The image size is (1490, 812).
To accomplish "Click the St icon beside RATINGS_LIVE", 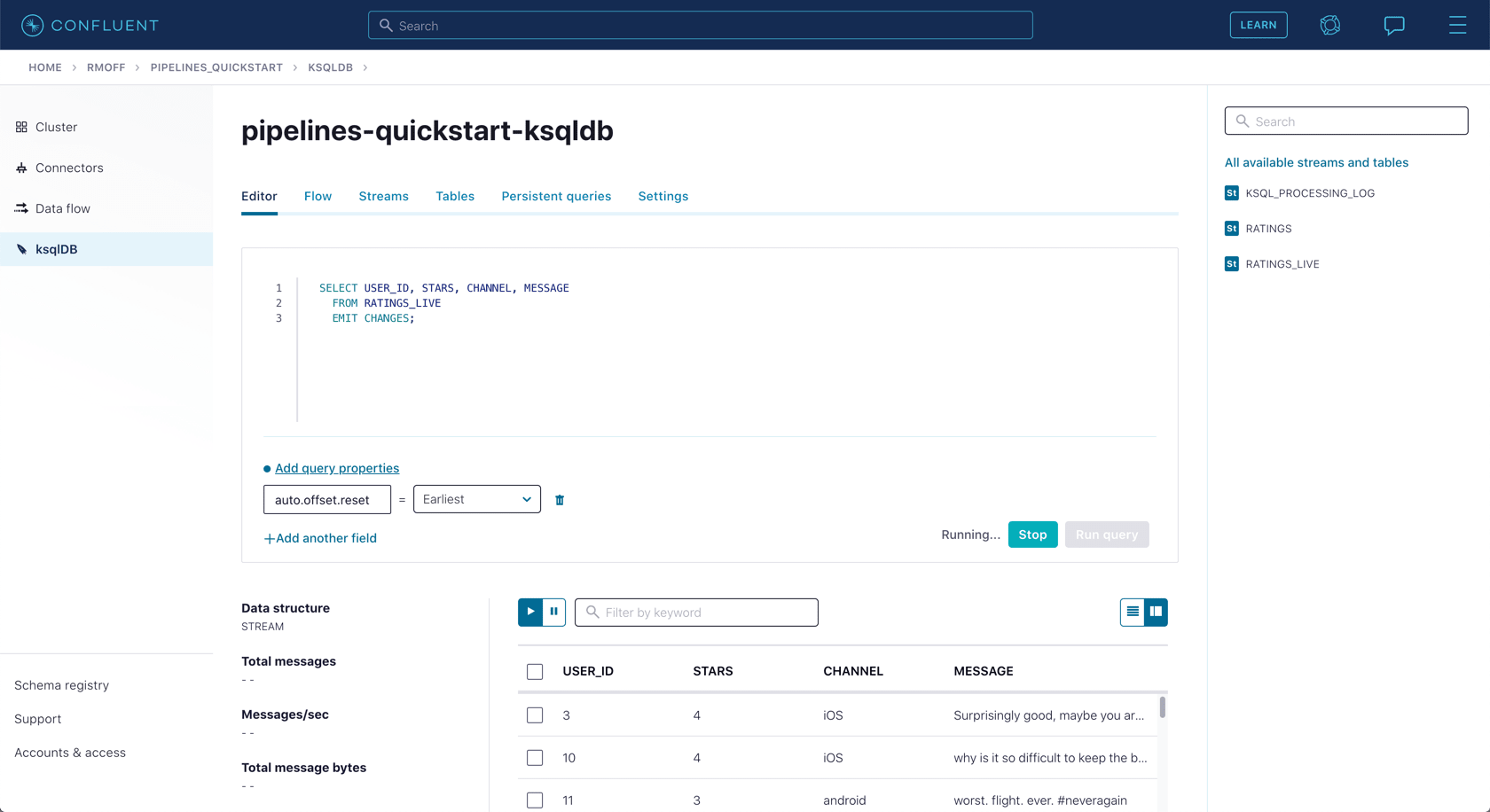I will [1232, 264].
